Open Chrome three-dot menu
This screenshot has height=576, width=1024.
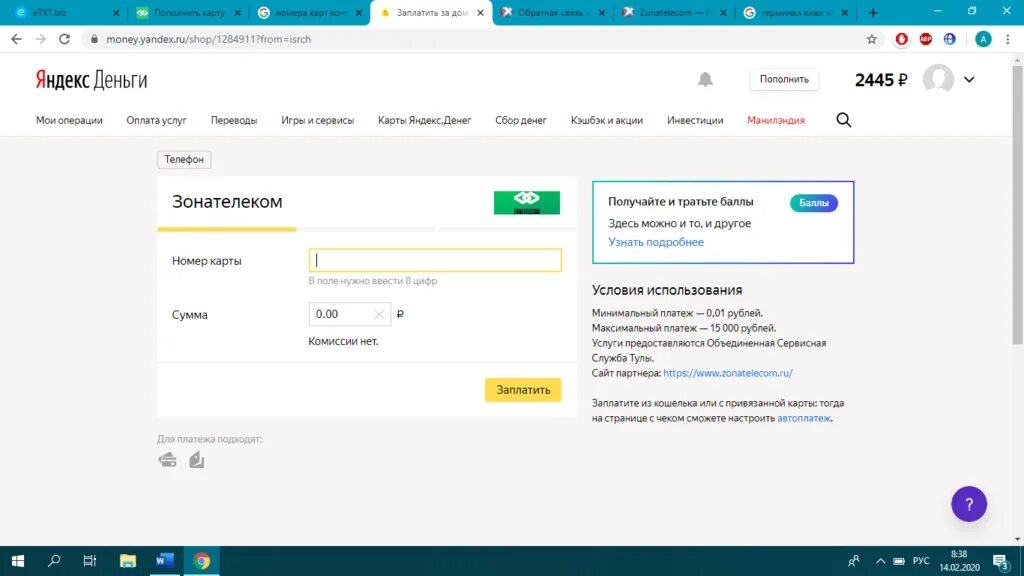(1008, 39)
